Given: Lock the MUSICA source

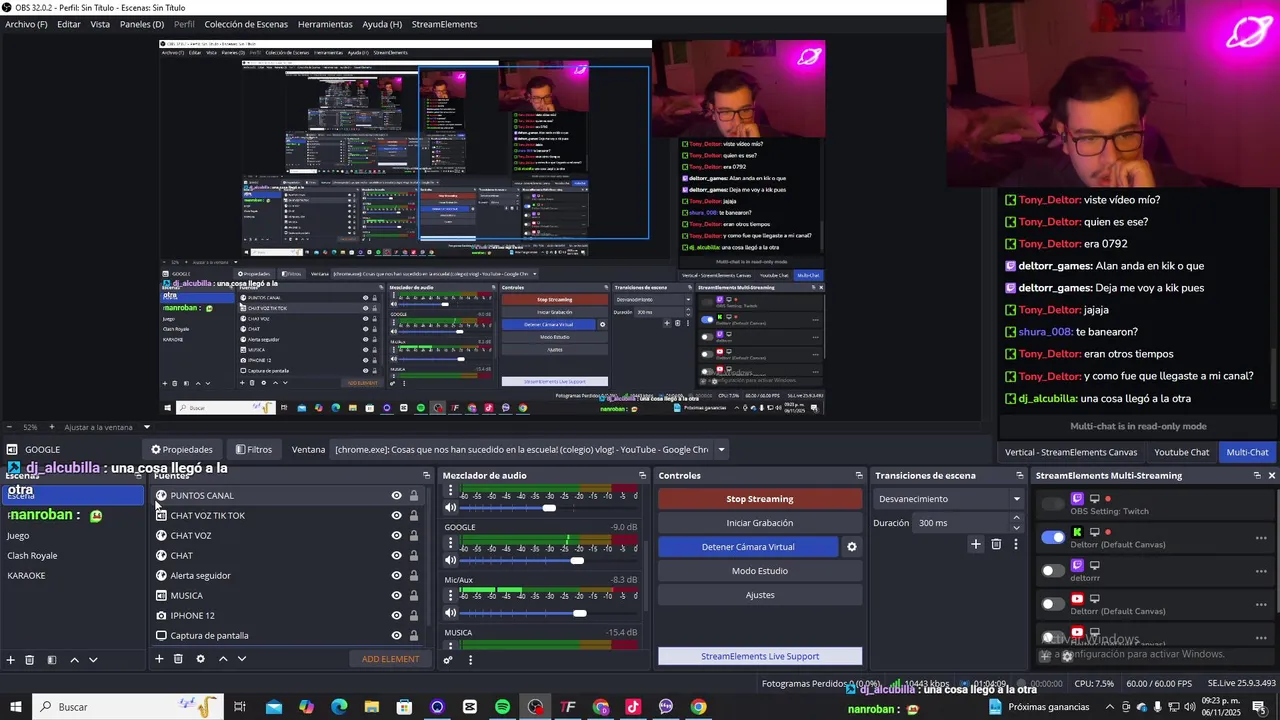Looking at the screenshot, I should click(414, 596).
